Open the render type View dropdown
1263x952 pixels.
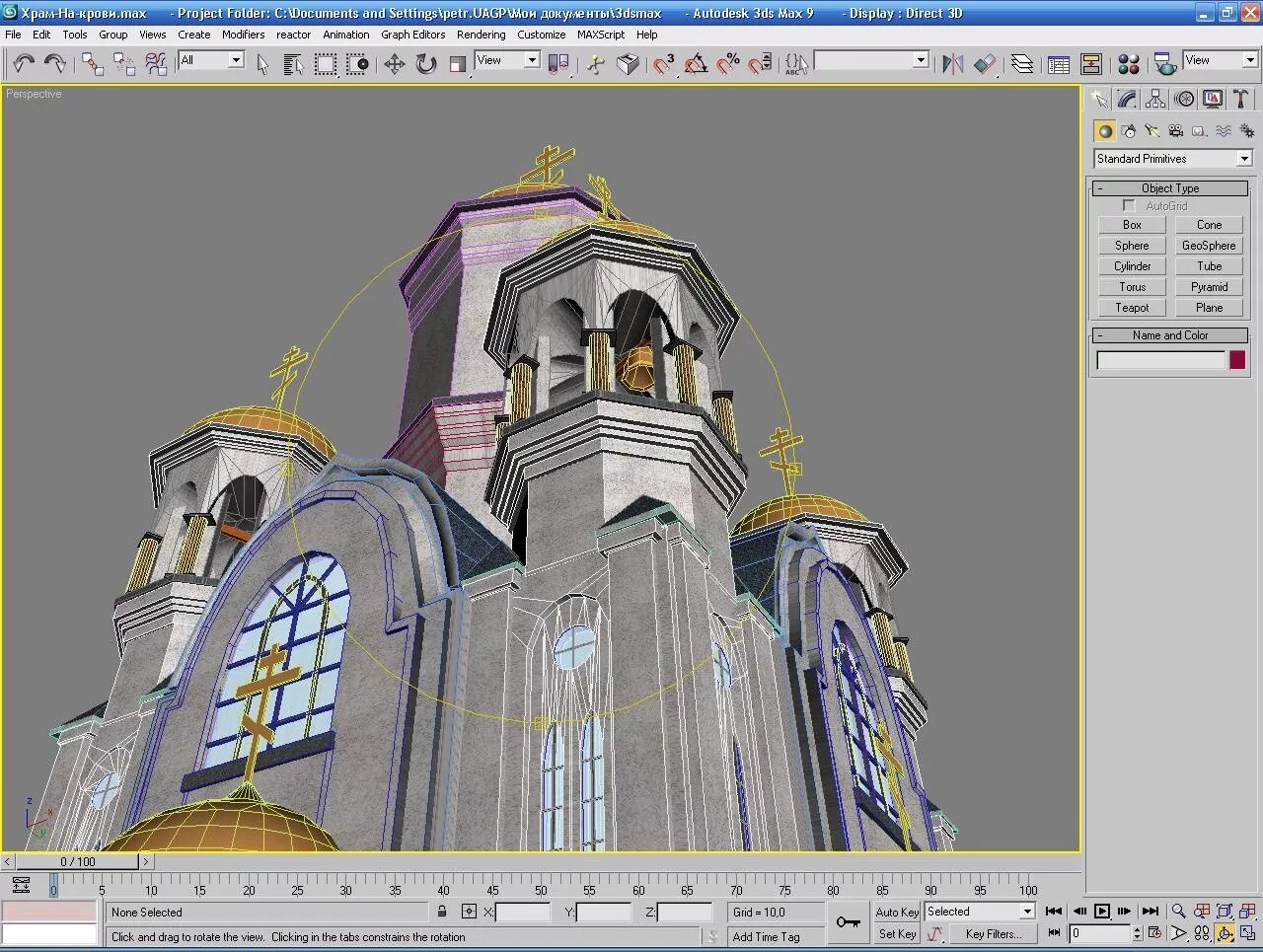1221,60
